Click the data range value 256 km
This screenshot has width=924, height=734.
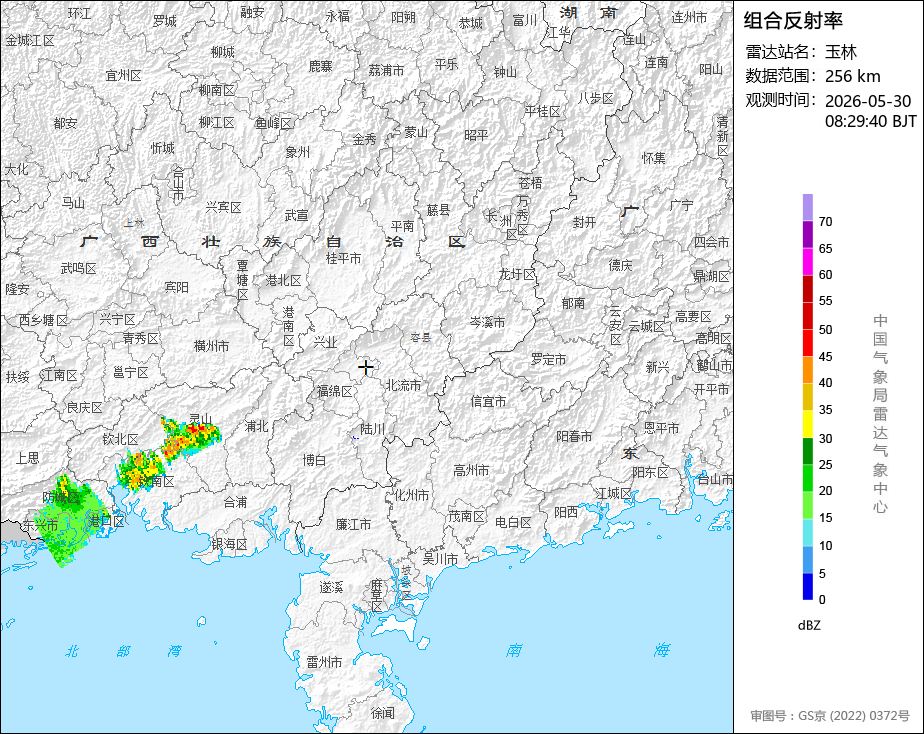(x=853, y=76)
